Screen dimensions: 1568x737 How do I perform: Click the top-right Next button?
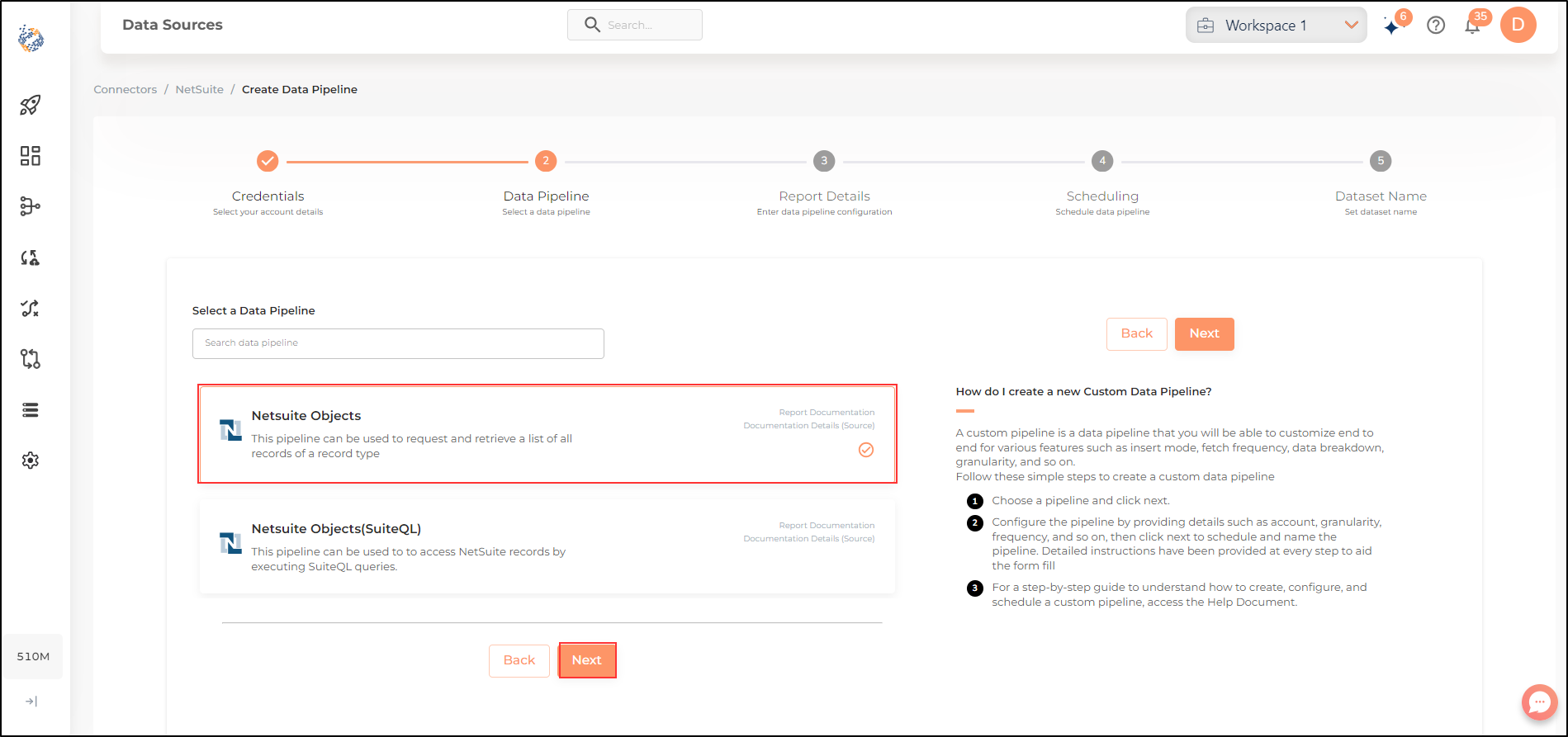click(x=1205, y=334)
